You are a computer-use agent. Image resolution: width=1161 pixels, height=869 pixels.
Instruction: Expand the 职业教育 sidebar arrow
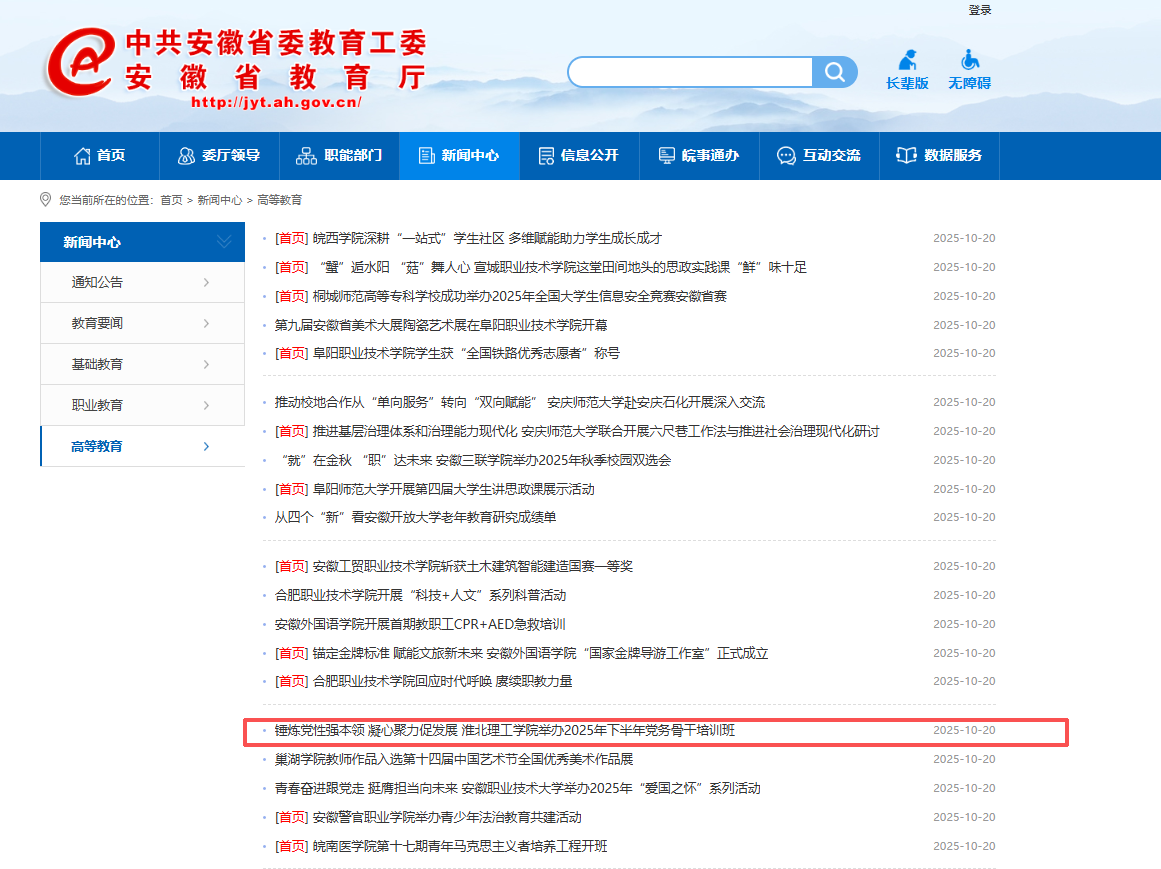pos(206,406)
